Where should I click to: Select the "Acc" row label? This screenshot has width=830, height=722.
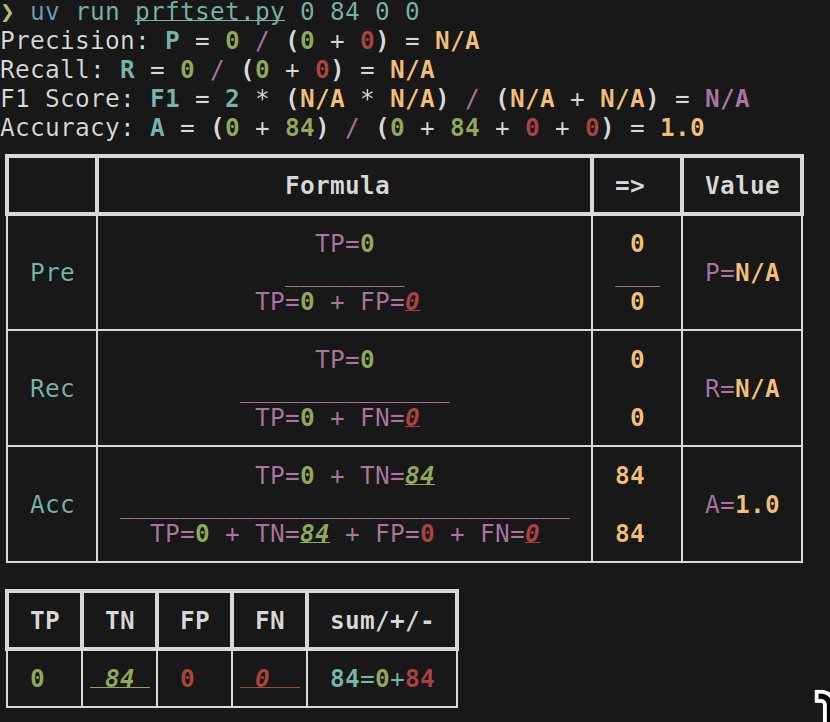52,504
